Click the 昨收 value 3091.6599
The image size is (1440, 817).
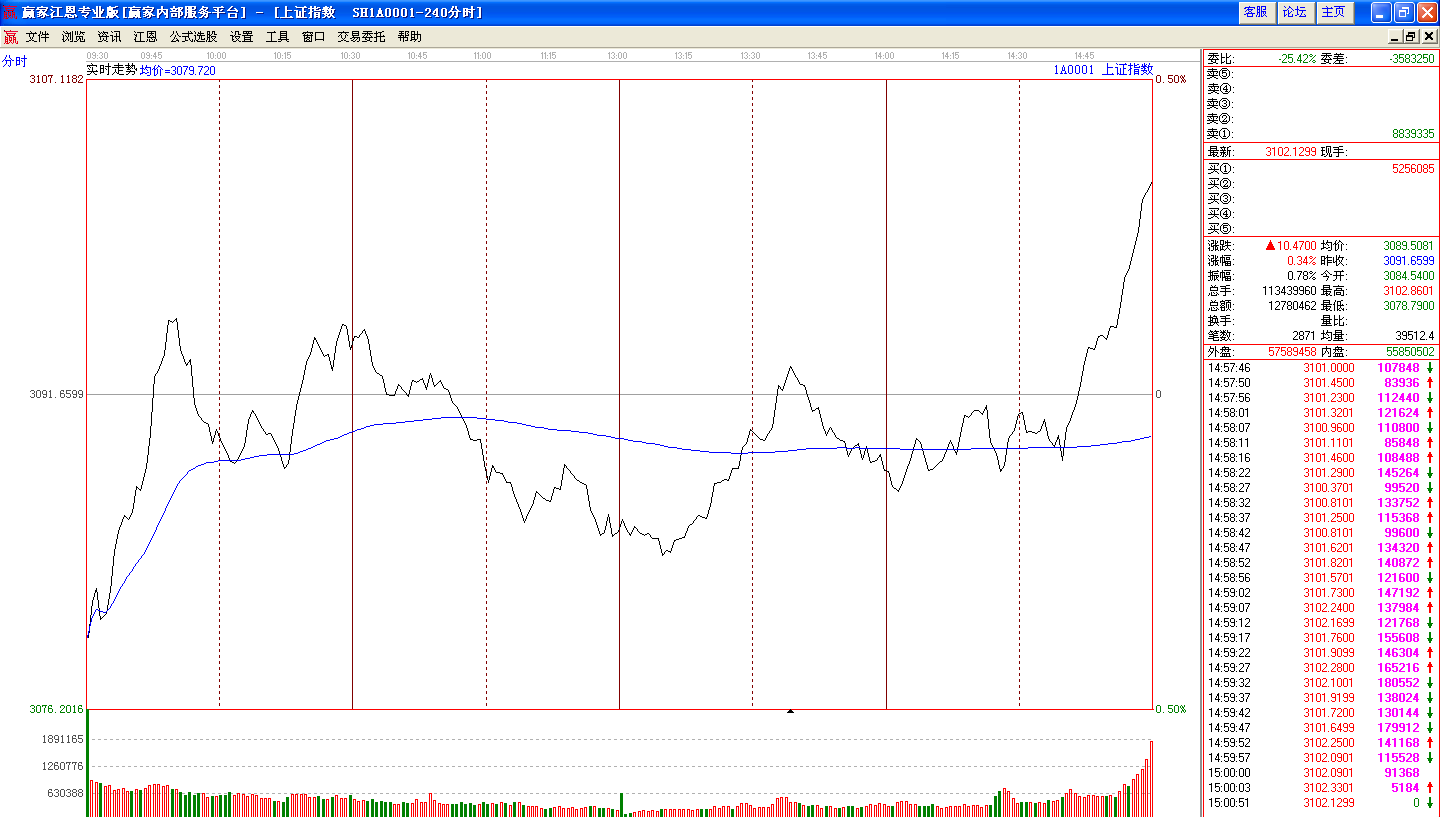tap(1409, 260)
